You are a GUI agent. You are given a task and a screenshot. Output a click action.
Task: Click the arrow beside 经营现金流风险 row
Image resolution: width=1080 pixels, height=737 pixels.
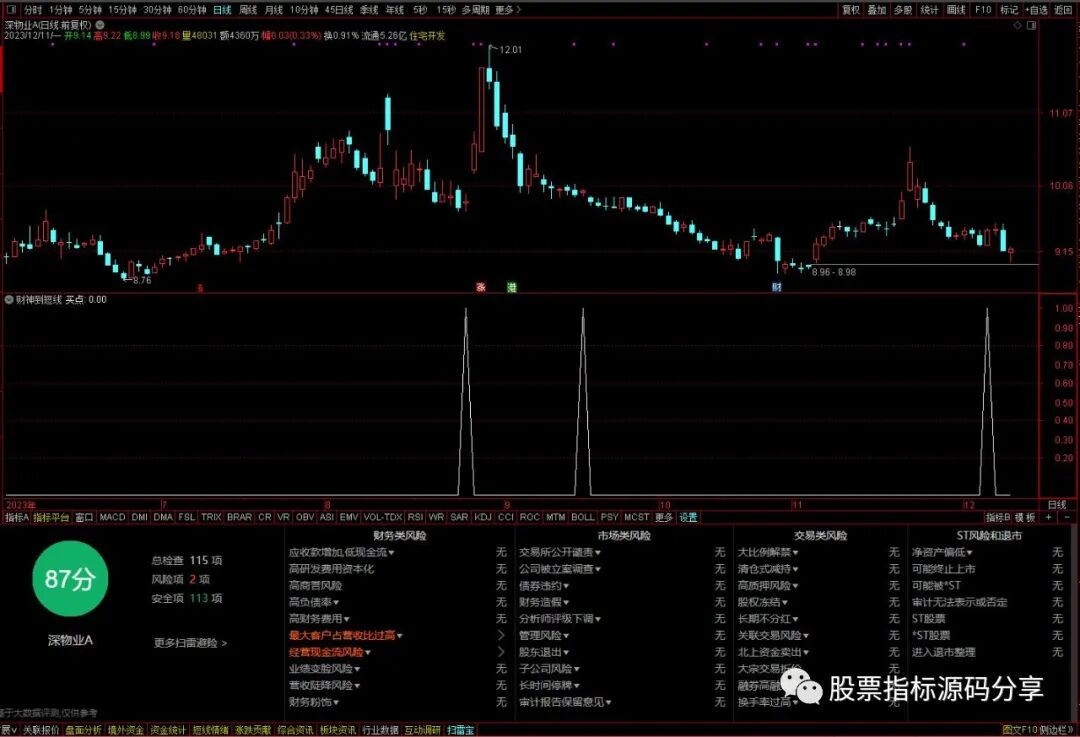[x=501, y=652]
